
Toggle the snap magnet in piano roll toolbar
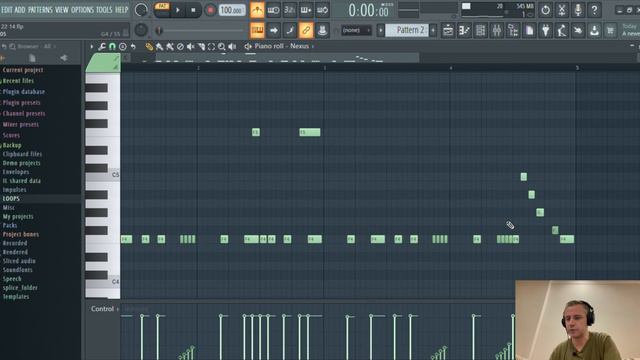pyautogui.click(x=112, y=47)
